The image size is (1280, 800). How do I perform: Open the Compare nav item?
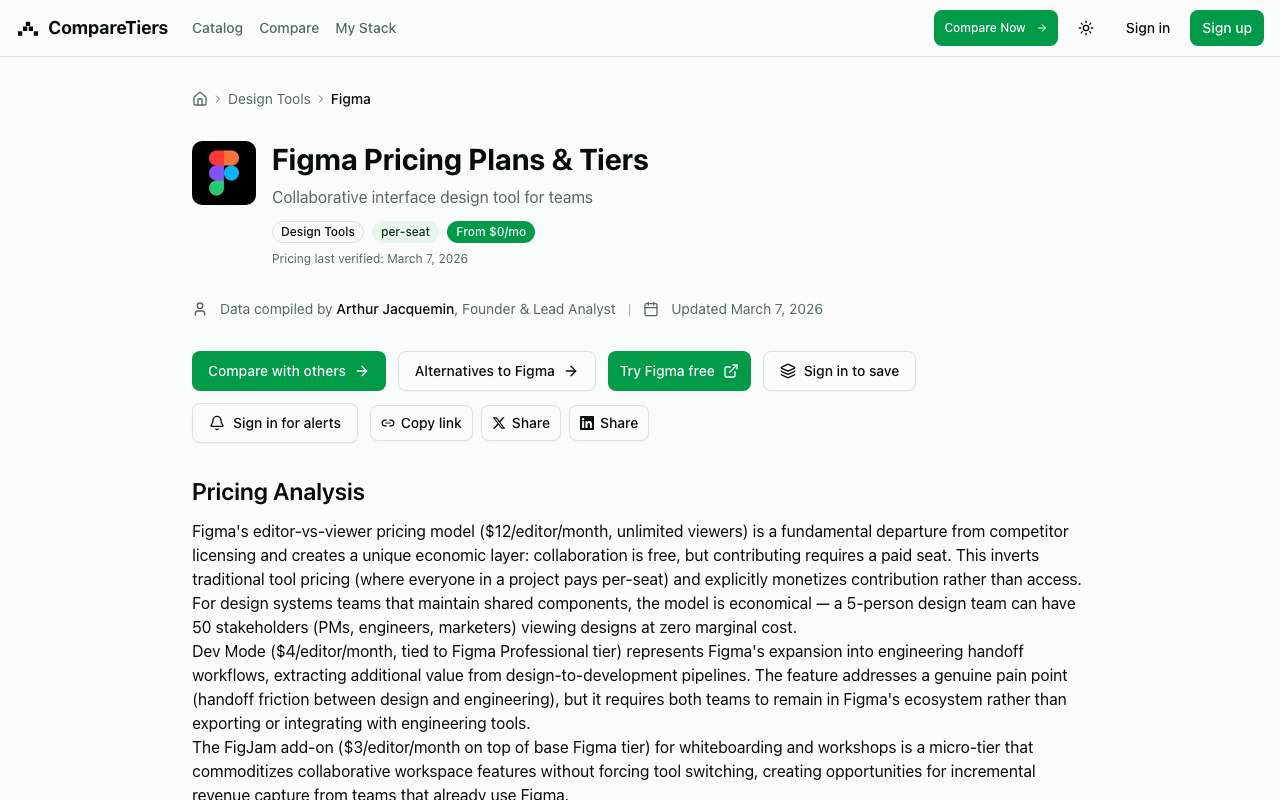pos(289,28)
